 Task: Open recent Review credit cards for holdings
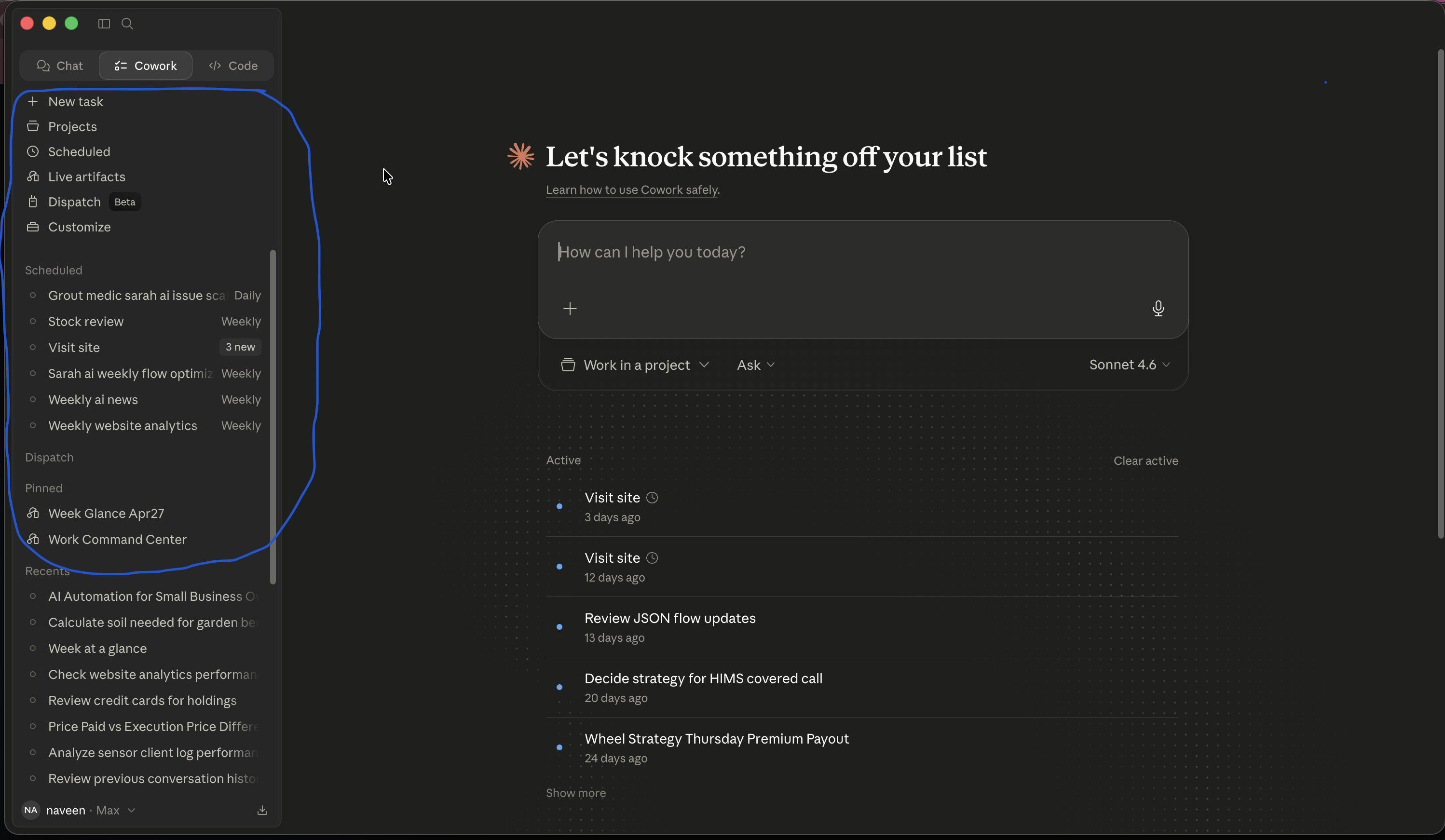coord(143,700)
